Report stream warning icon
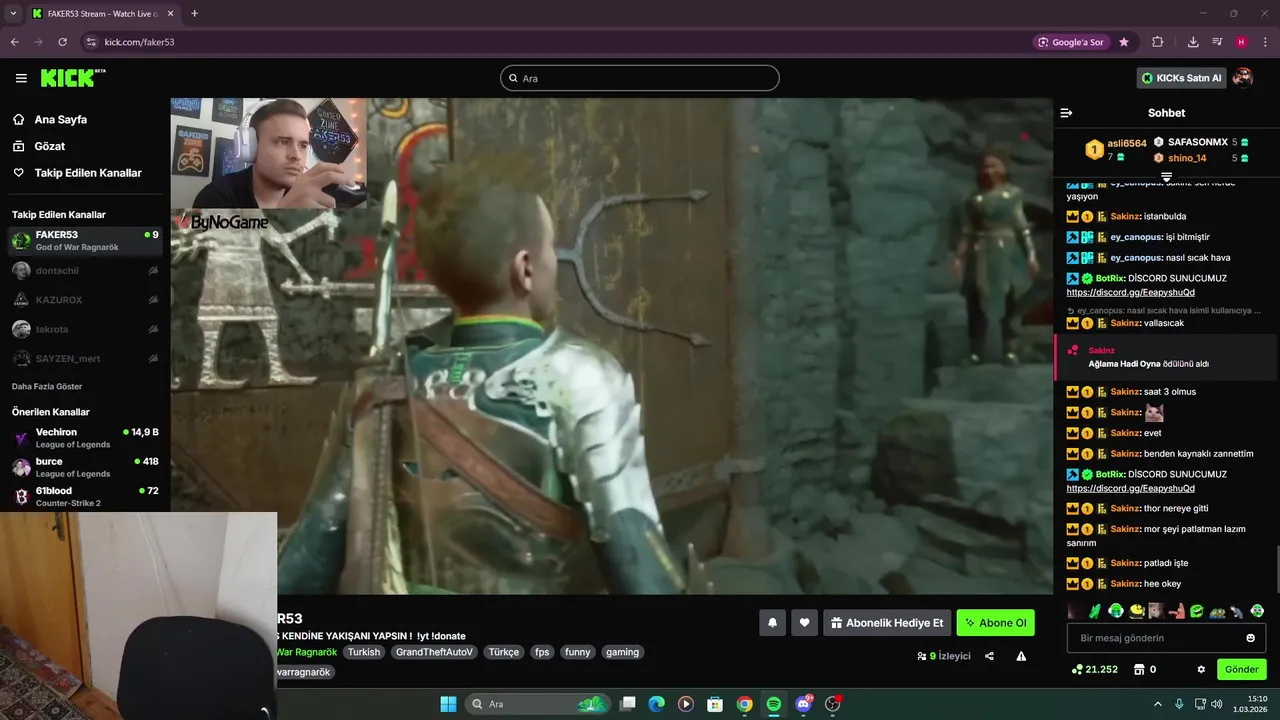Image resolution: width=1280 pixels, height=720 pixels. [1021, 656]
